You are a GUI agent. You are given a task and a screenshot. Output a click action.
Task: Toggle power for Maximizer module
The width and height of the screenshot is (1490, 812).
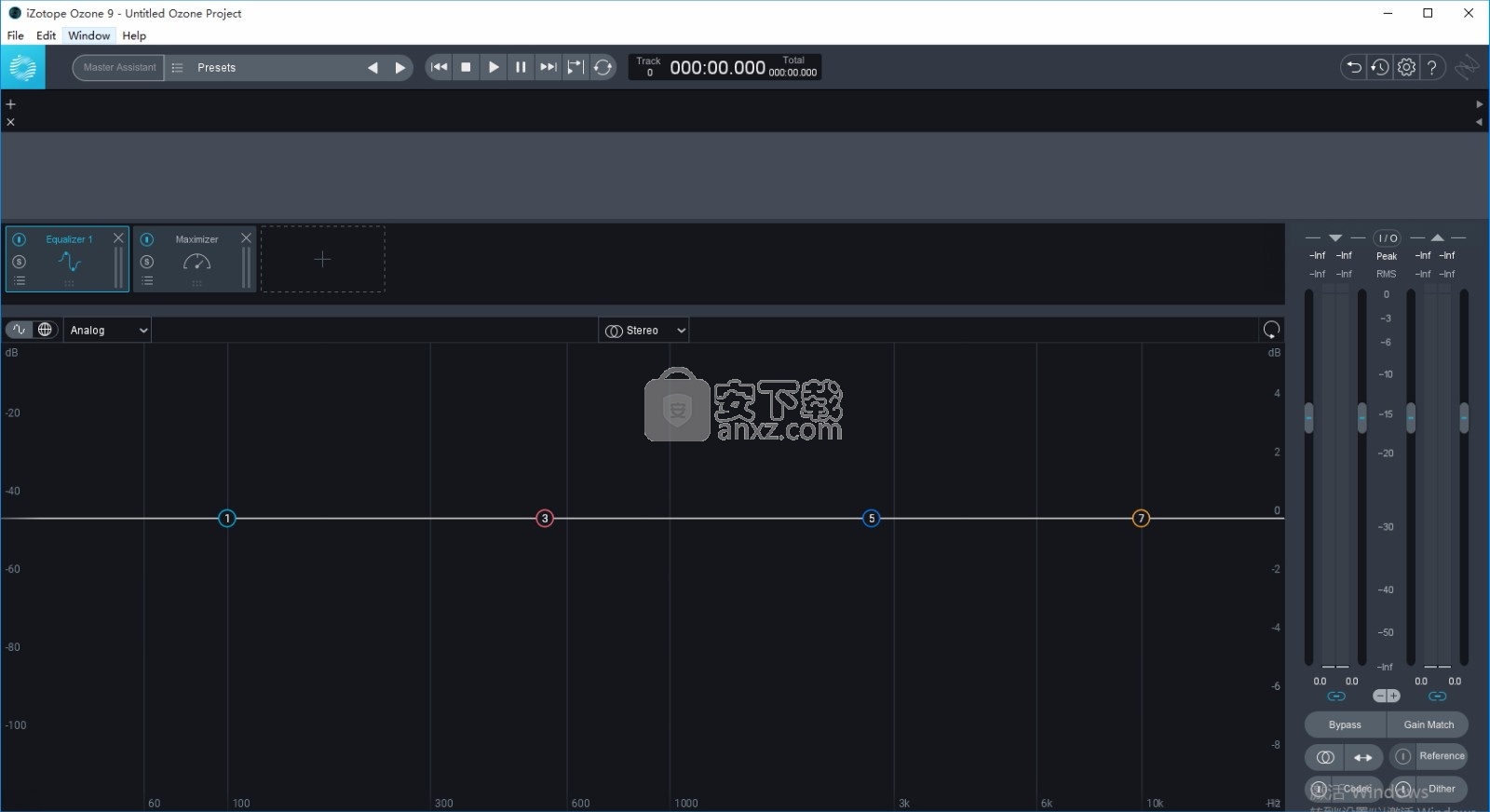pos(146,239)
